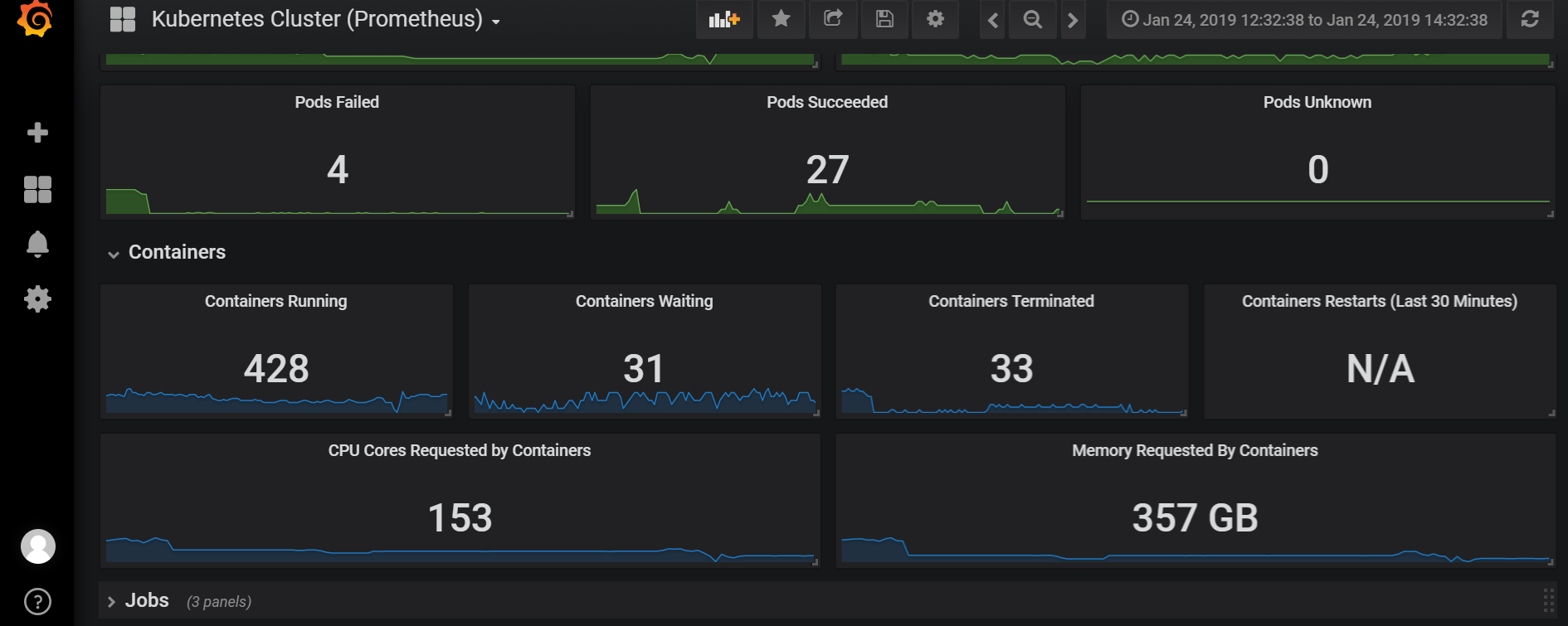Viewport: 1568px width, 626px height.
Task: Open the Help question mark icon
Action: (x=37, y=601)
